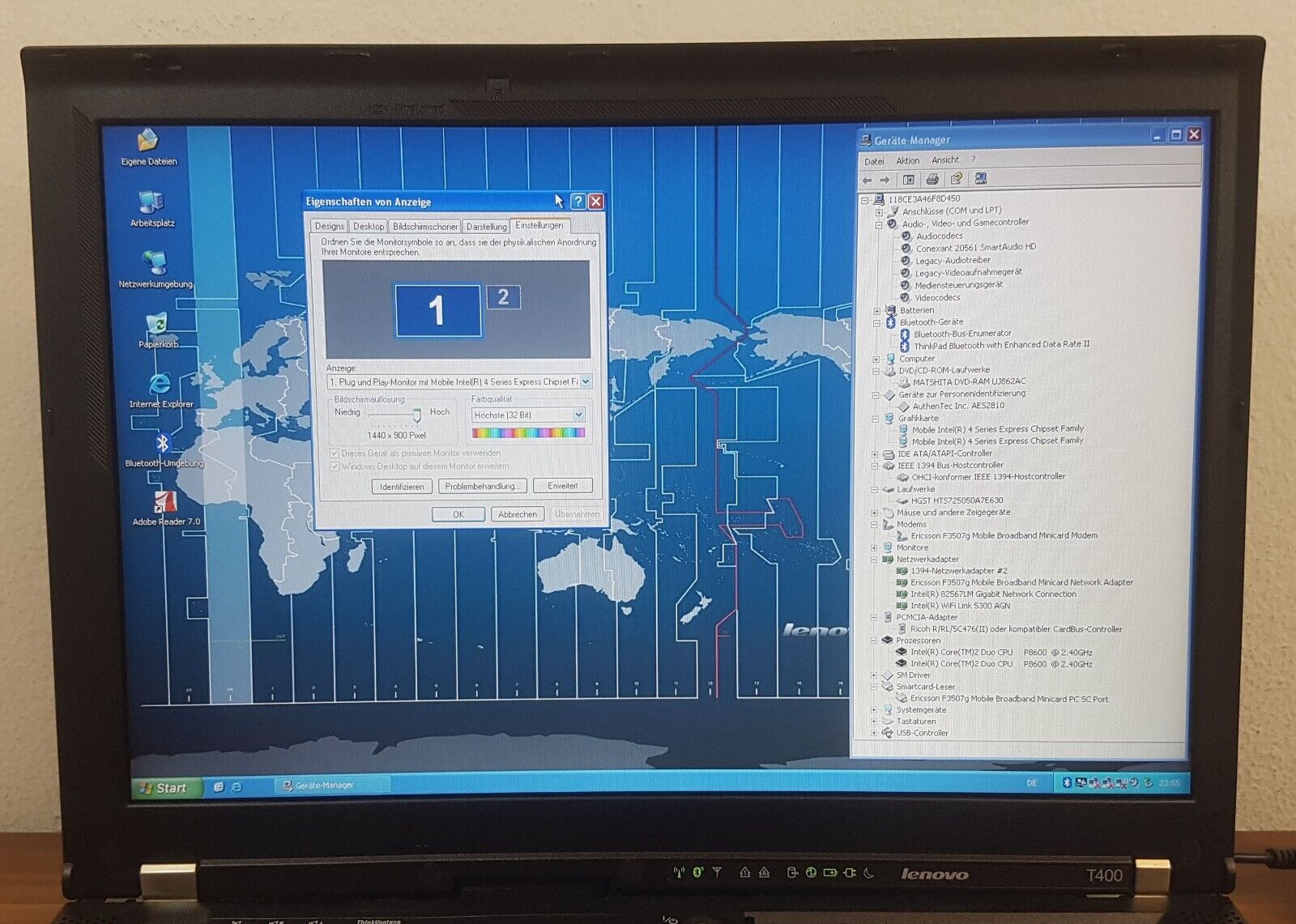The height and width of the screenshot is (924, 1296).
Task: Open the ? help menu in Geräte-Manager
Action: (x=974, y=160)
